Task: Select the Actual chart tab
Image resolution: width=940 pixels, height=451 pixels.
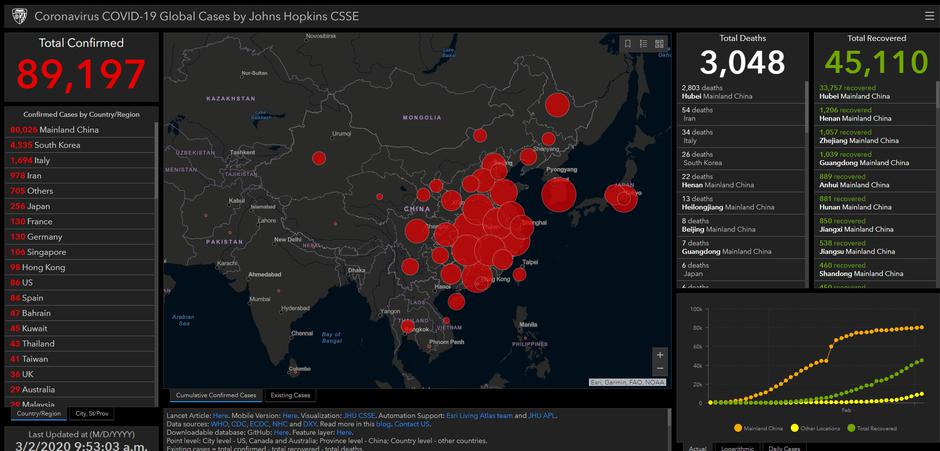Action: tap(697, 447)
